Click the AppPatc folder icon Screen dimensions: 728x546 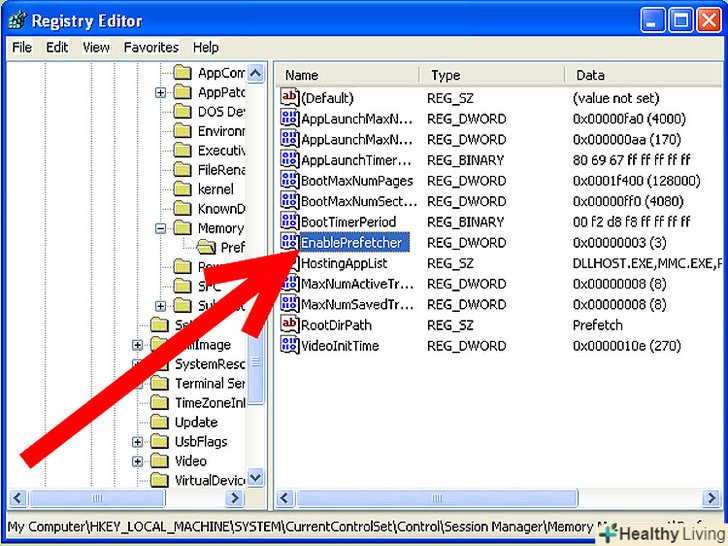pyautogui.click(x=182, y=92)
